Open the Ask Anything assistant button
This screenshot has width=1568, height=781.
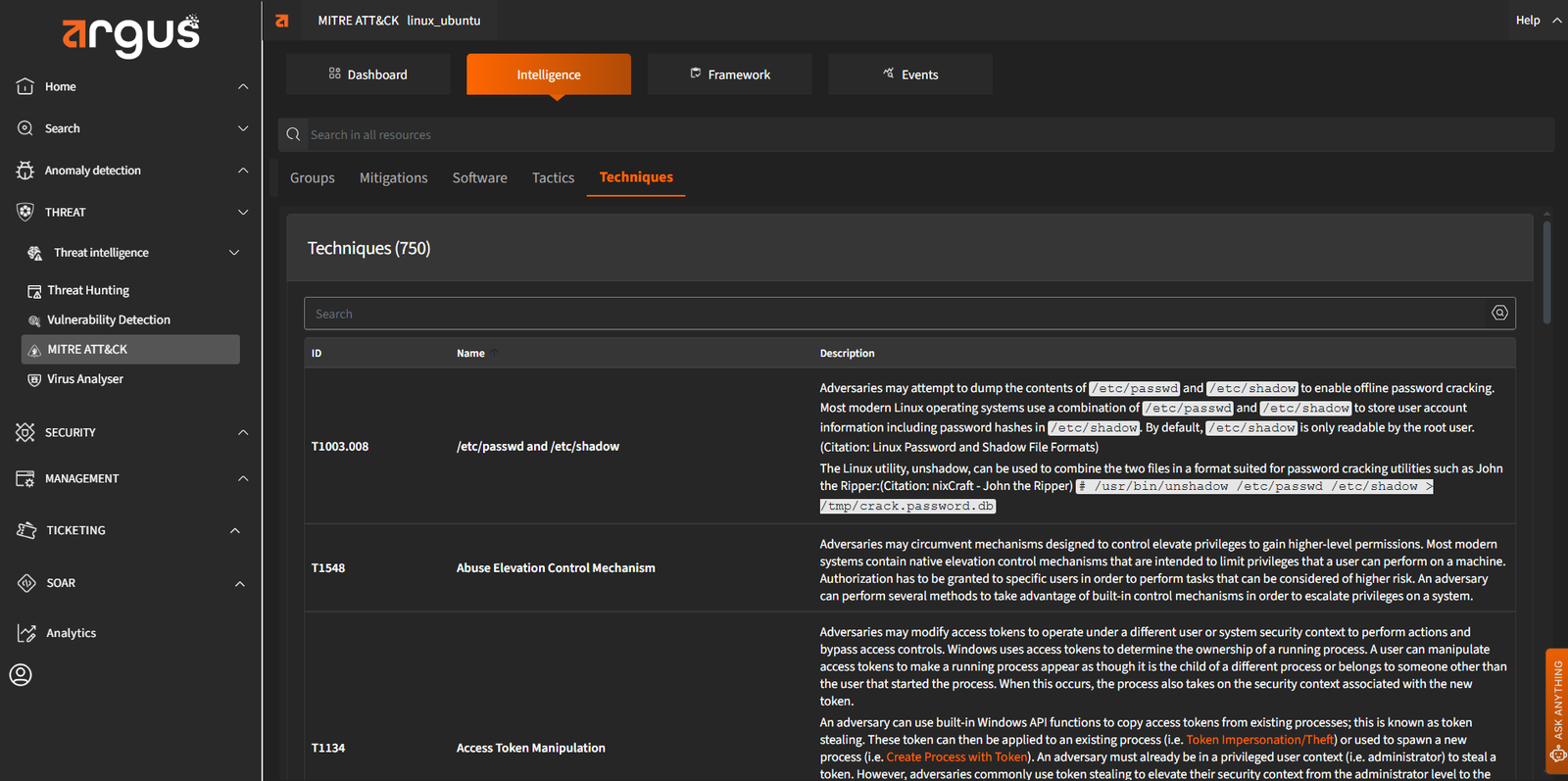tap(1556, 710)
